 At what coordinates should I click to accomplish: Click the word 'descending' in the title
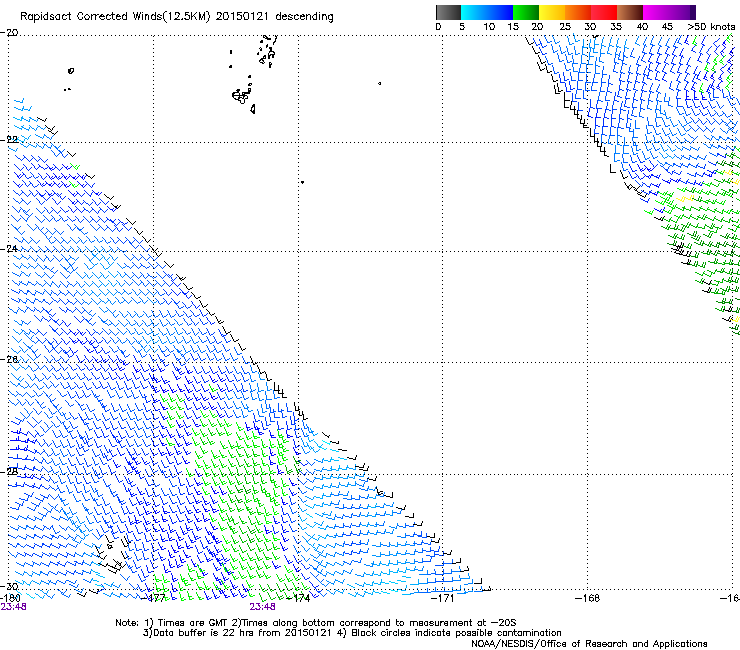304,17
